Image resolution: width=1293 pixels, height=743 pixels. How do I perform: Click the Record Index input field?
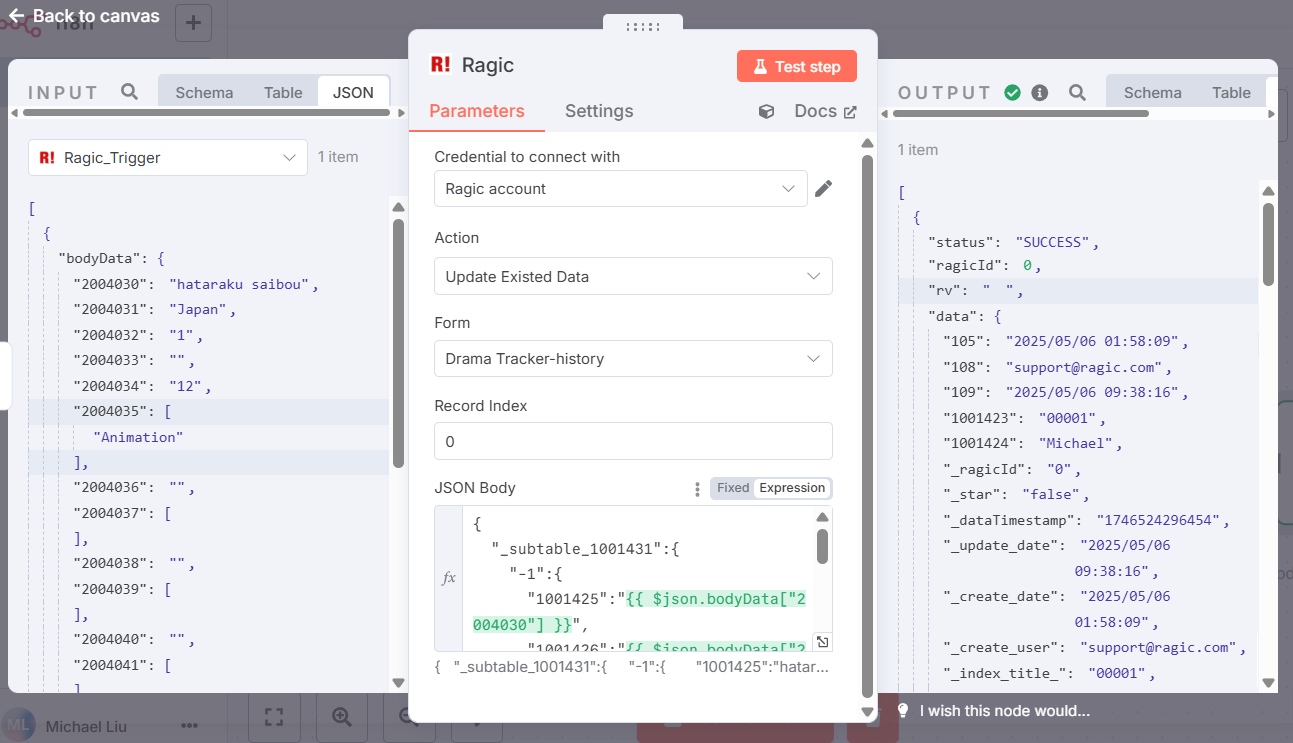pos(633,441)
